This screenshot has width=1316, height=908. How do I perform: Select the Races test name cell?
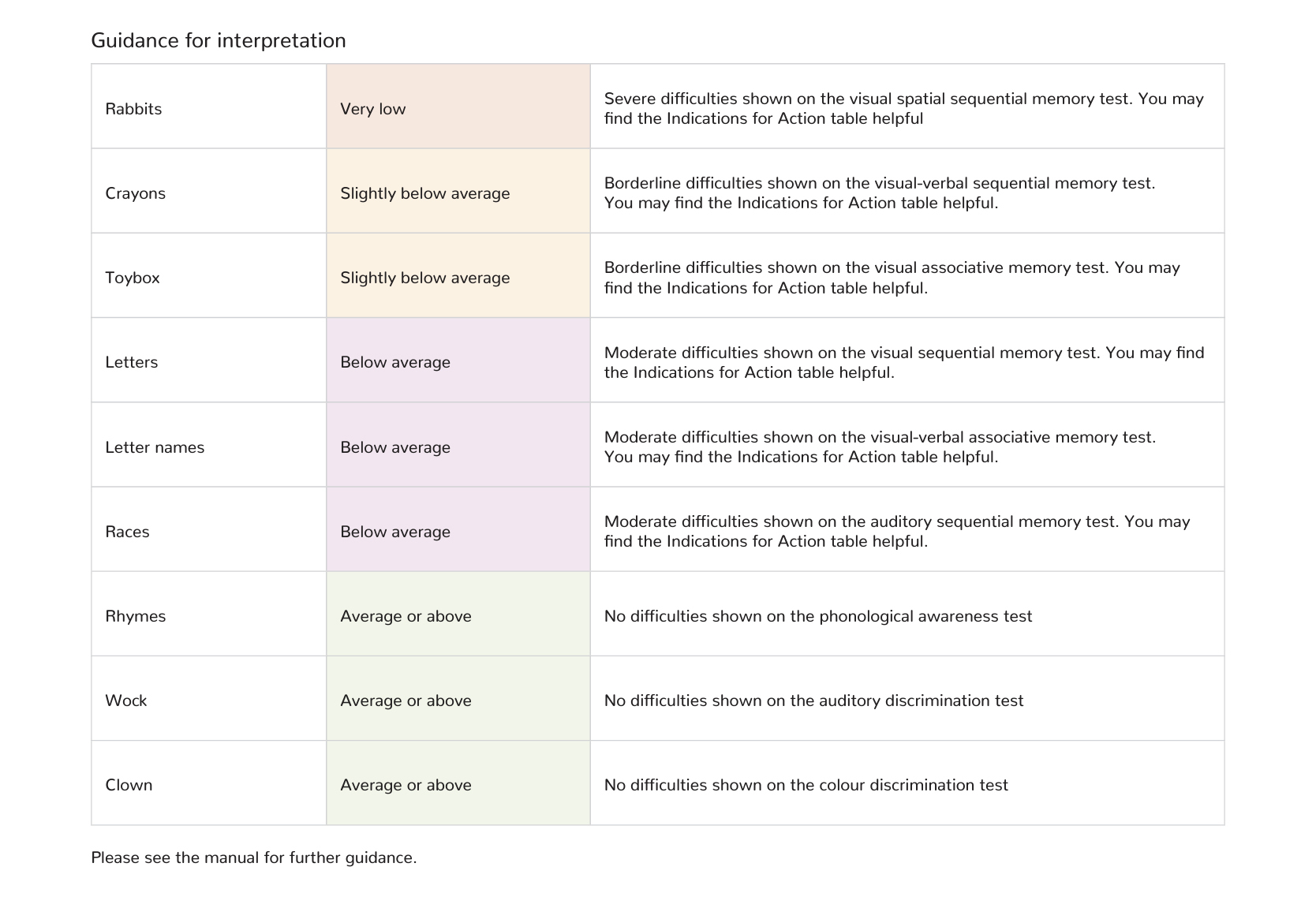(x=209, y=529)
